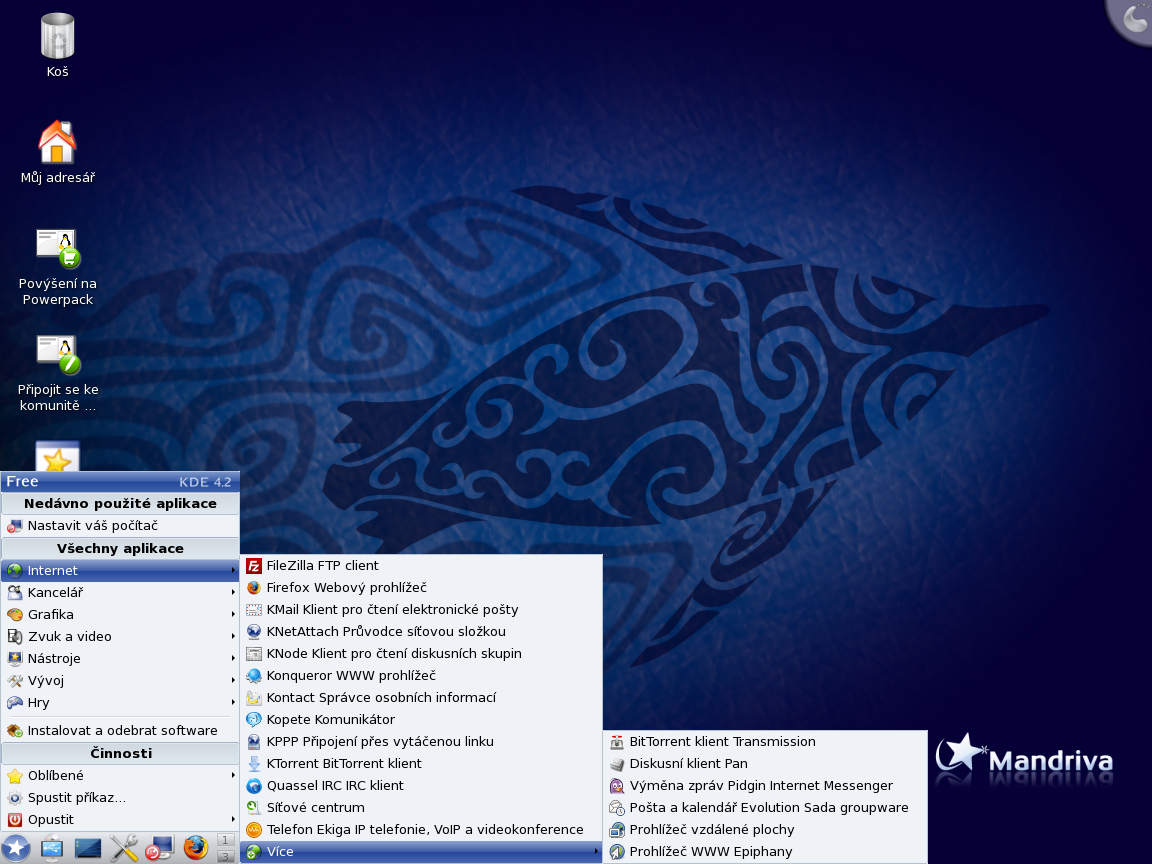The image size is (1152, 864).
Task: Launch Telefon Ekiga IP telefonie
Action: coord(422,830)
